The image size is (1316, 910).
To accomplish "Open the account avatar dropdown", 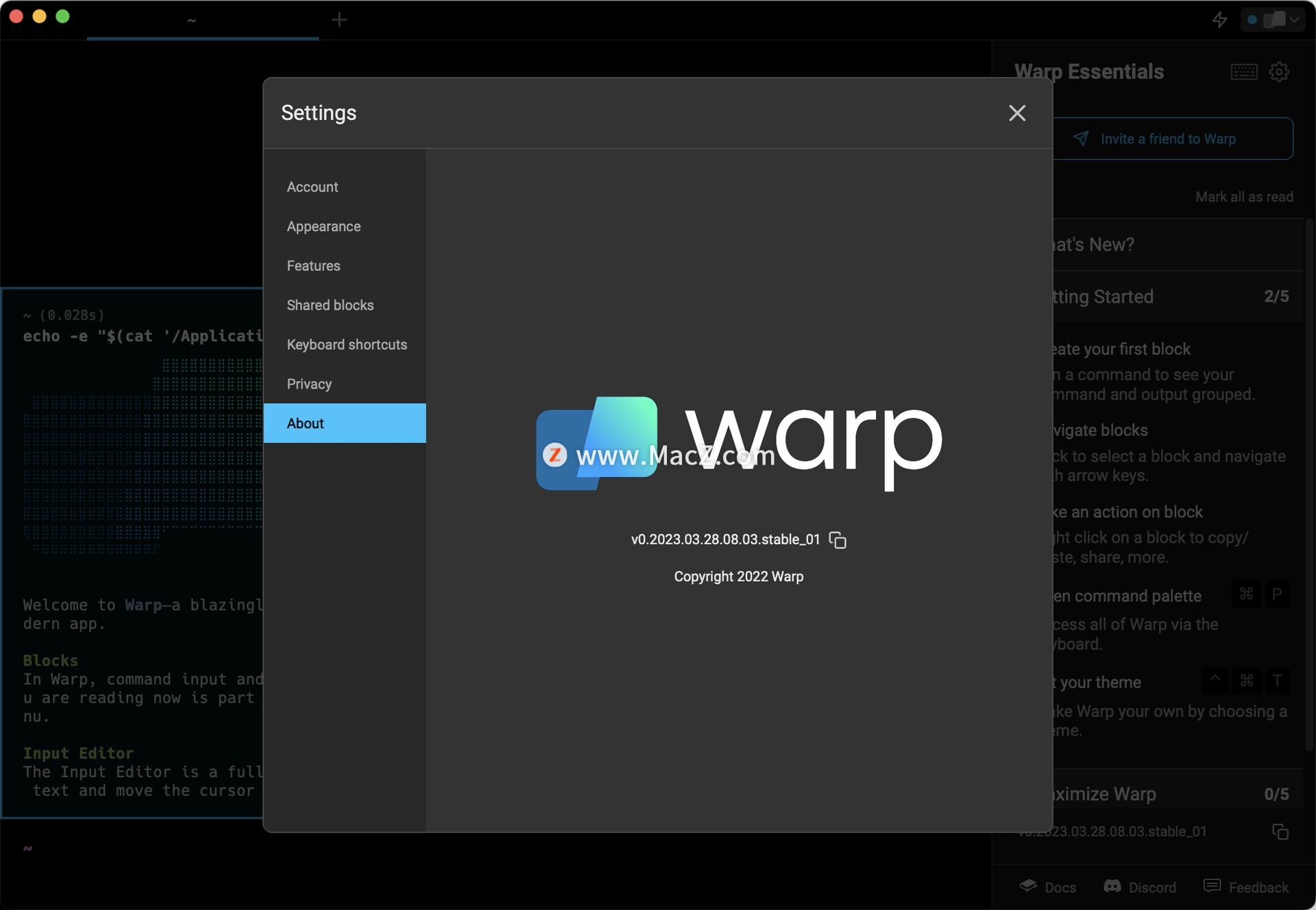I will [x=1273, y=20].
